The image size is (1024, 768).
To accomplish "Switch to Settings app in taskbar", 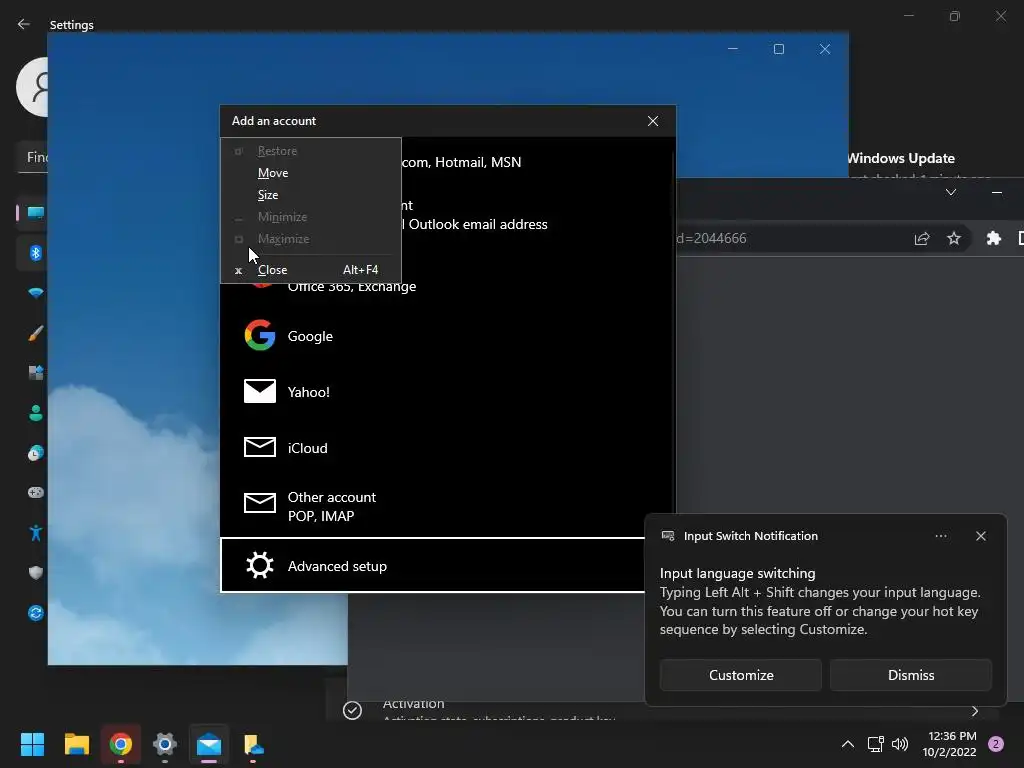I will click(x=165, y=744).
